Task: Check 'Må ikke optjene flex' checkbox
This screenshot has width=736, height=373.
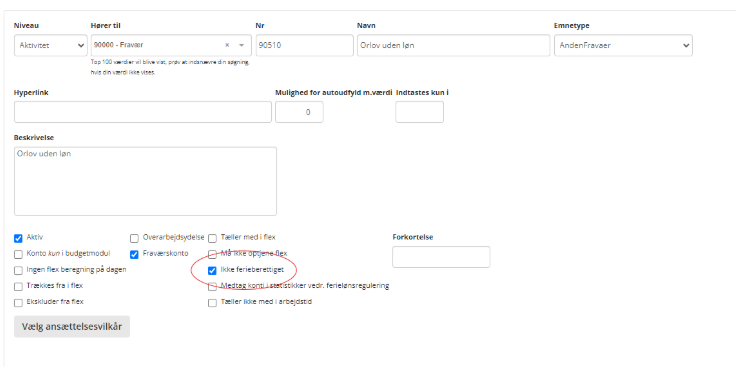Action: click(212, 254)
